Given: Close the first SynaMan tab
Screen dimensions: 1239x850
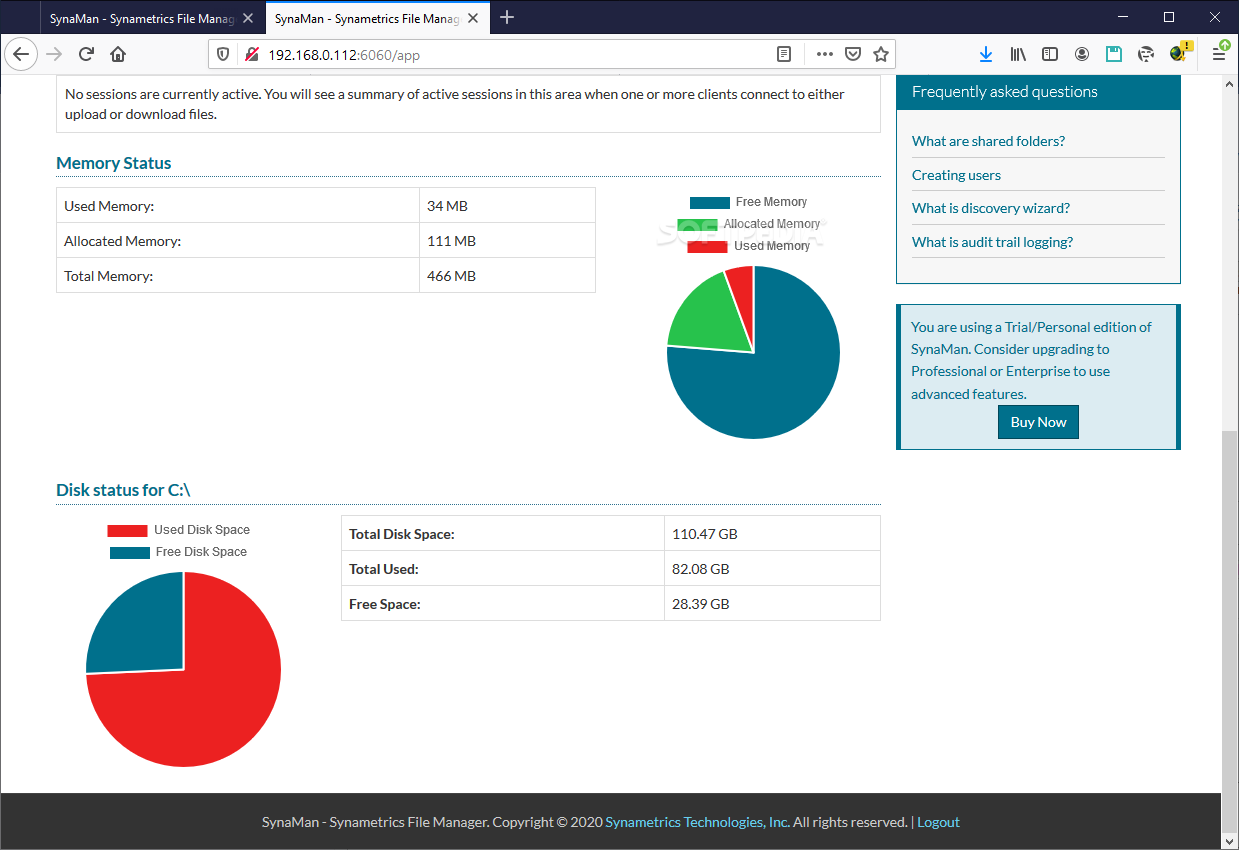Looking at the screenshot, I should [248, 18].
